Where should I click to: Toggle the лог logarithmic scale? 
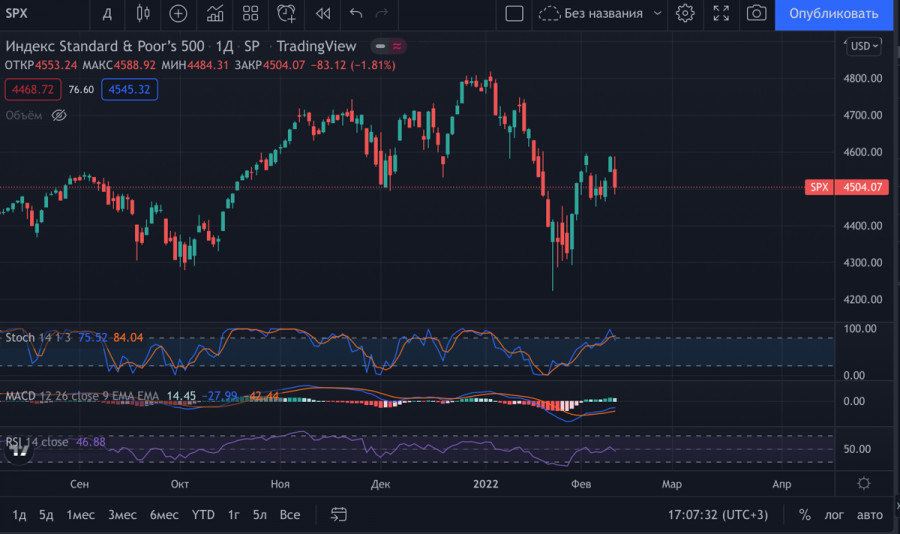click(x=834, y=515)
